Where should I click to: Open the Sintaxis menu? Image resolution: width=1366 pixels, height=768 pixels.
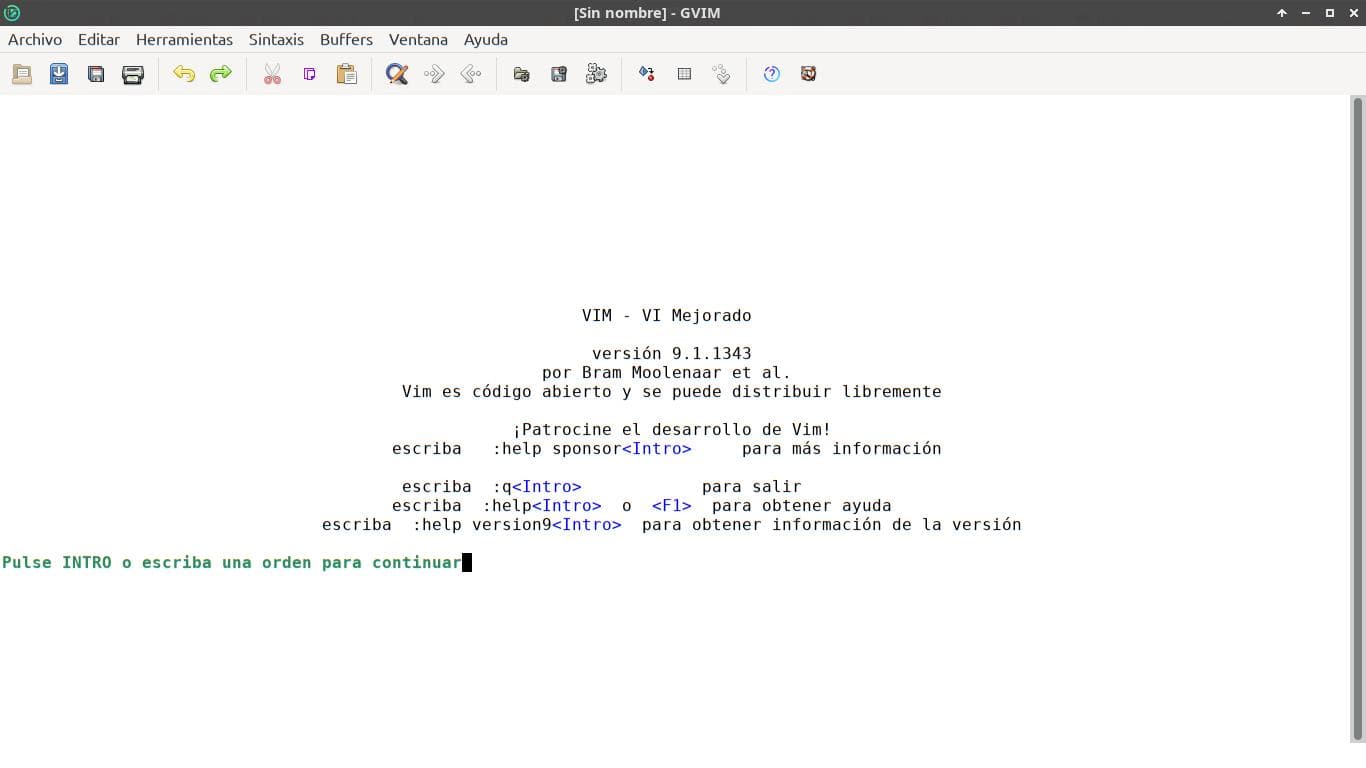click(x=276, y=40)
